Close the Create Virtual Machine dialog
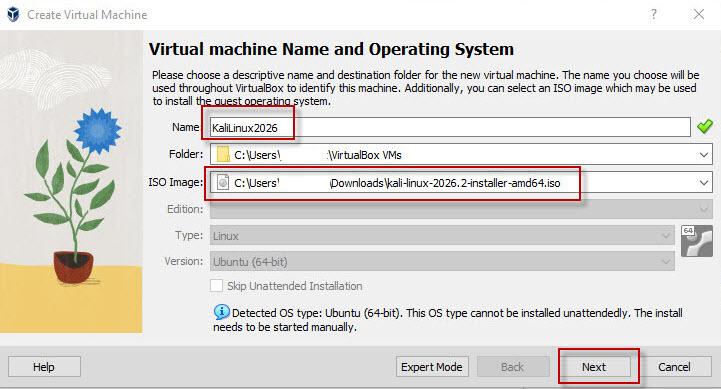Image resolution: width=721 pixels, height=389 pixels. 699,14
